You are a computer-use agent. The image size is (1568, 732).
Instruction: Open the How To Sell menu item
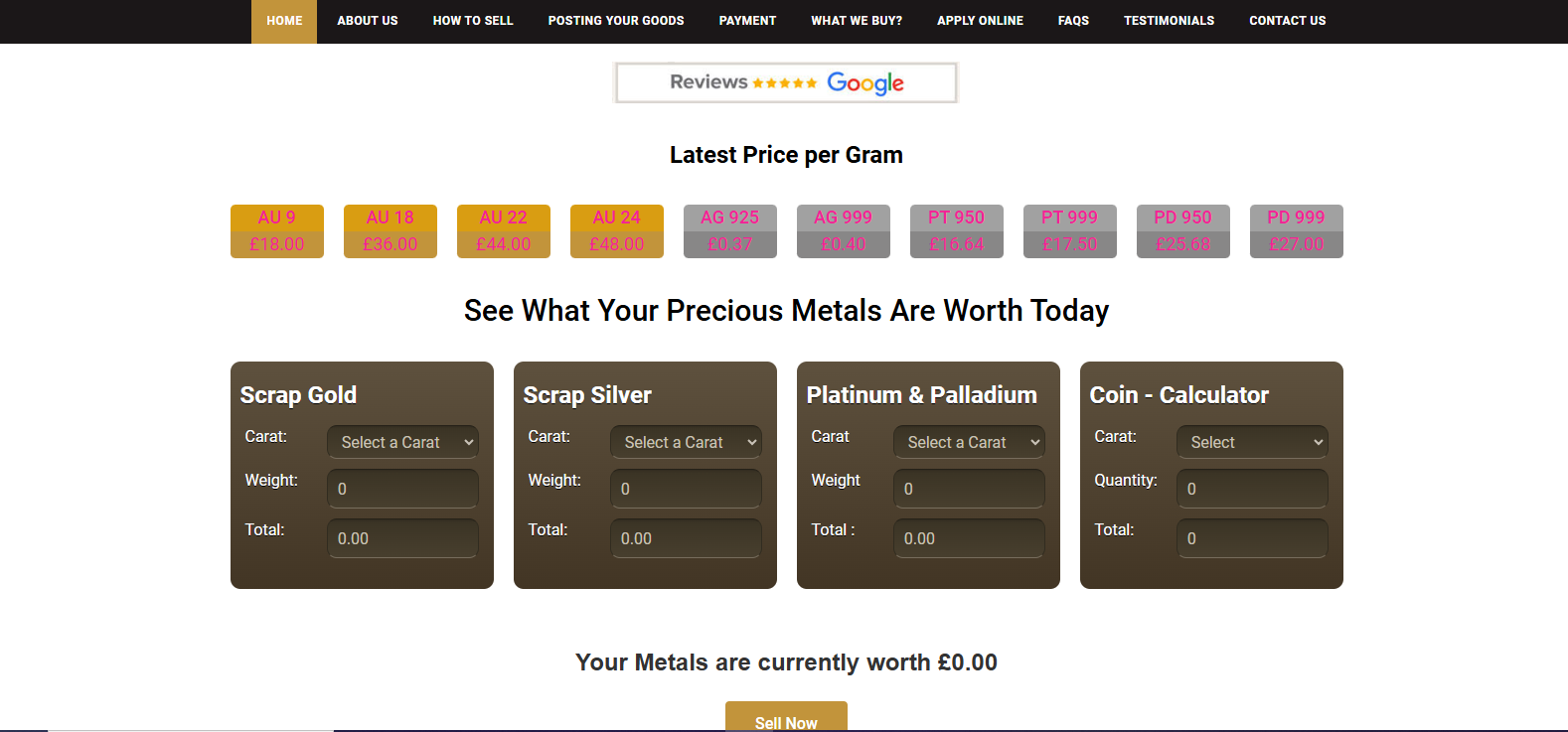[473, 21]
